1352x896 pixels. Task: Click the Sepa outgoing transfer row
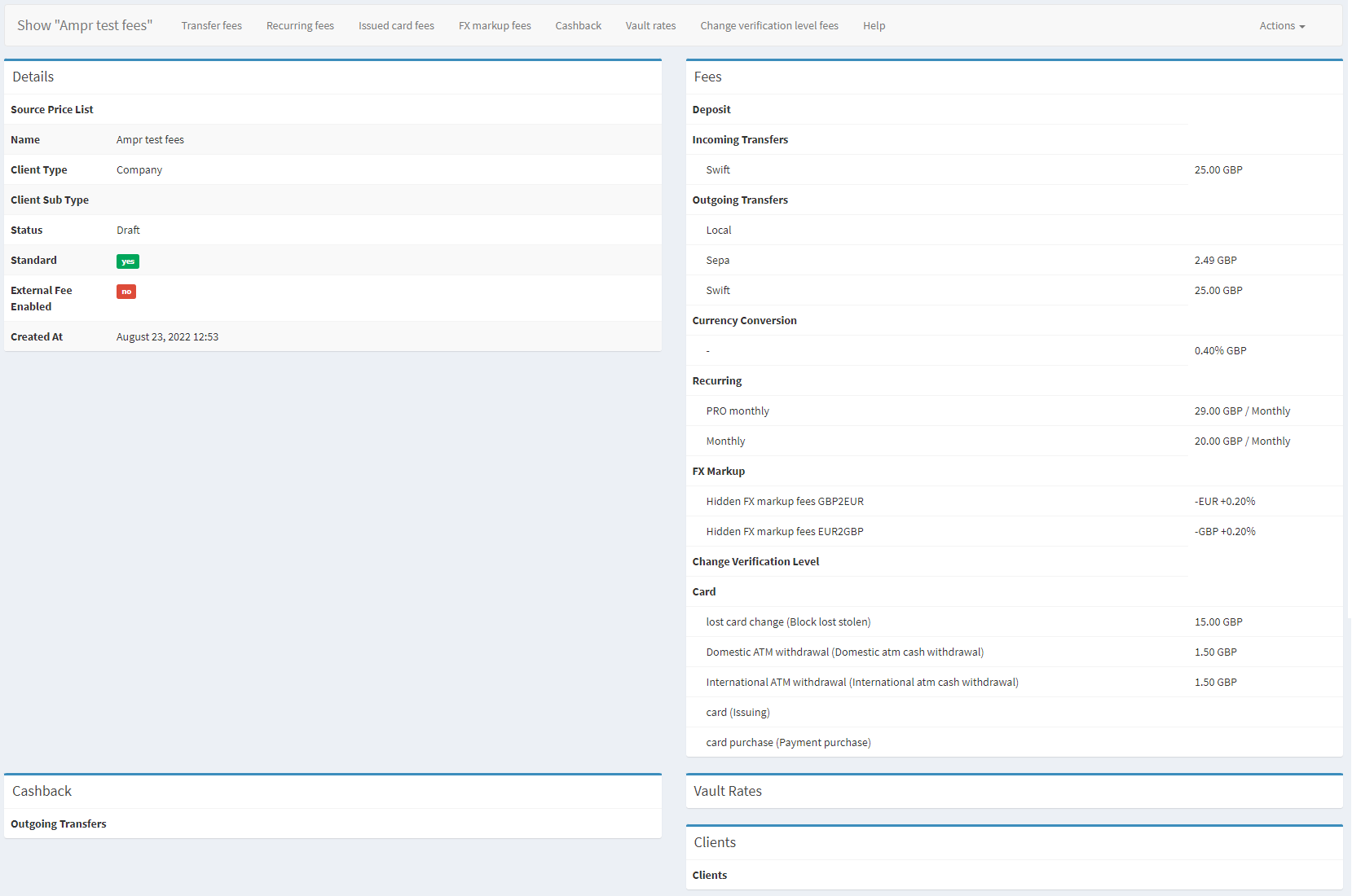[x=717, y=261]
